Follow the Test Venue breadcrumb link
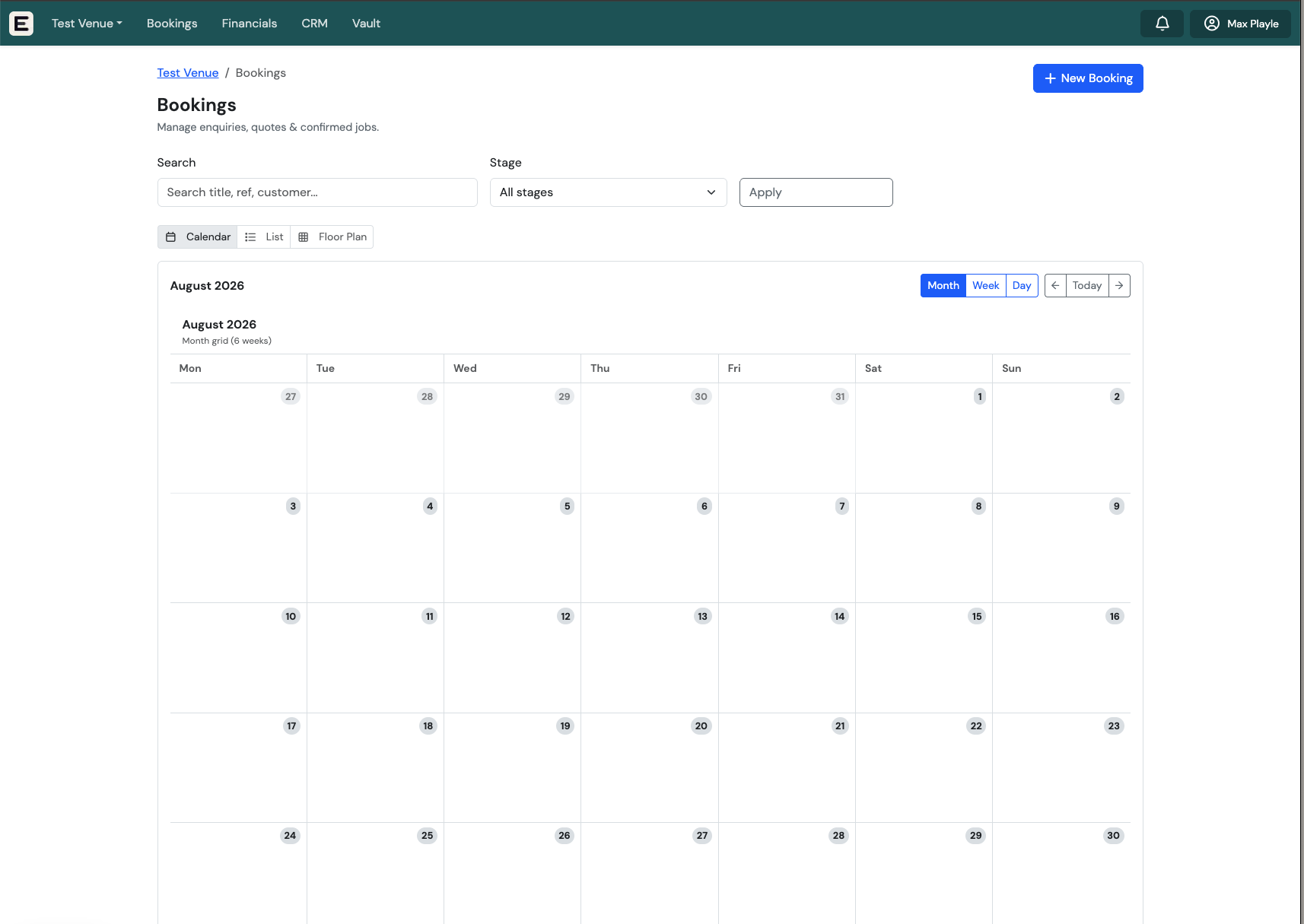1304x924 pixels. pyautogui.click(x=188, y=73)
